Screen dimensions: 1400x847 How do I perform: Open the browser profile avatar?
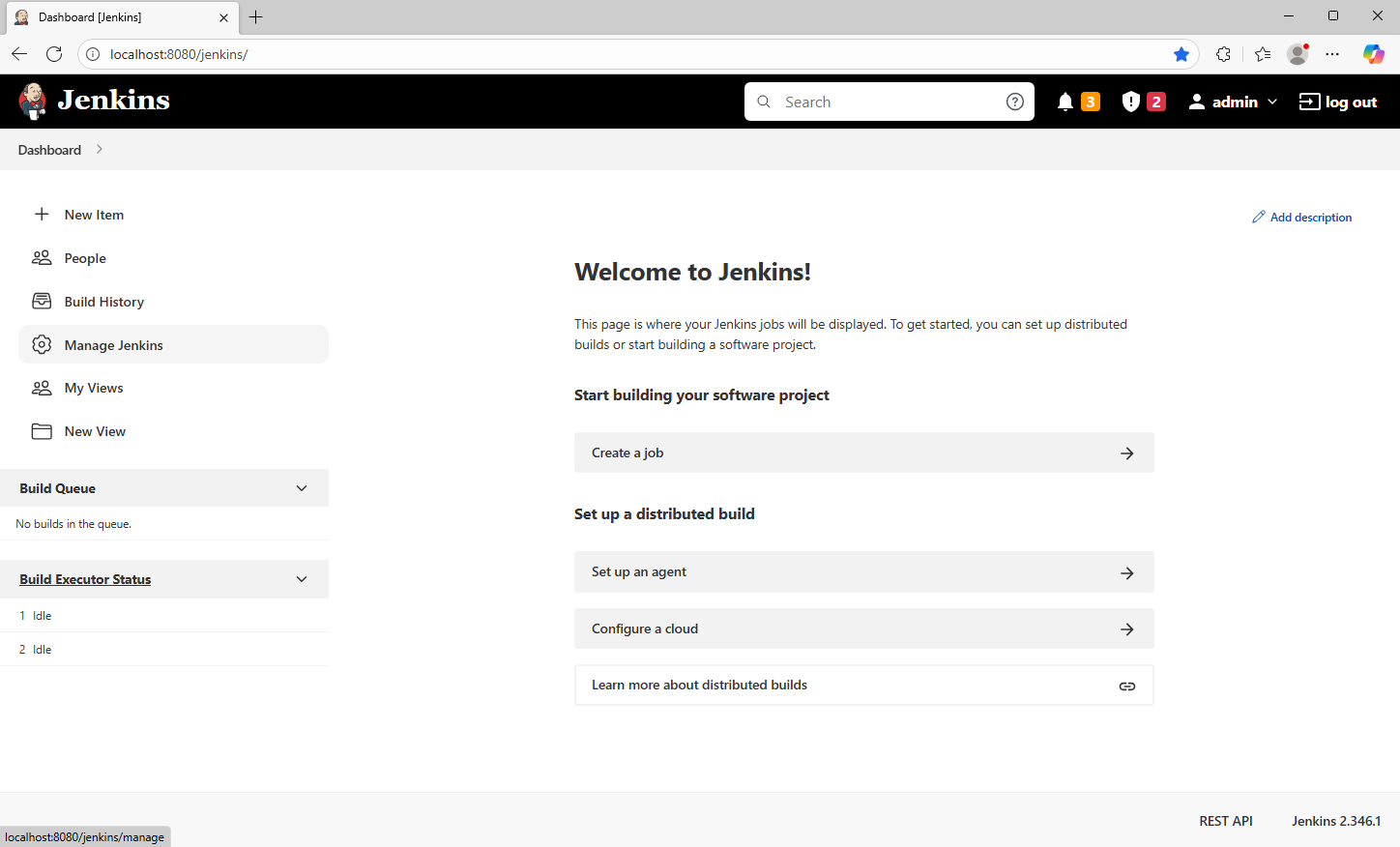coord(1298,54)
